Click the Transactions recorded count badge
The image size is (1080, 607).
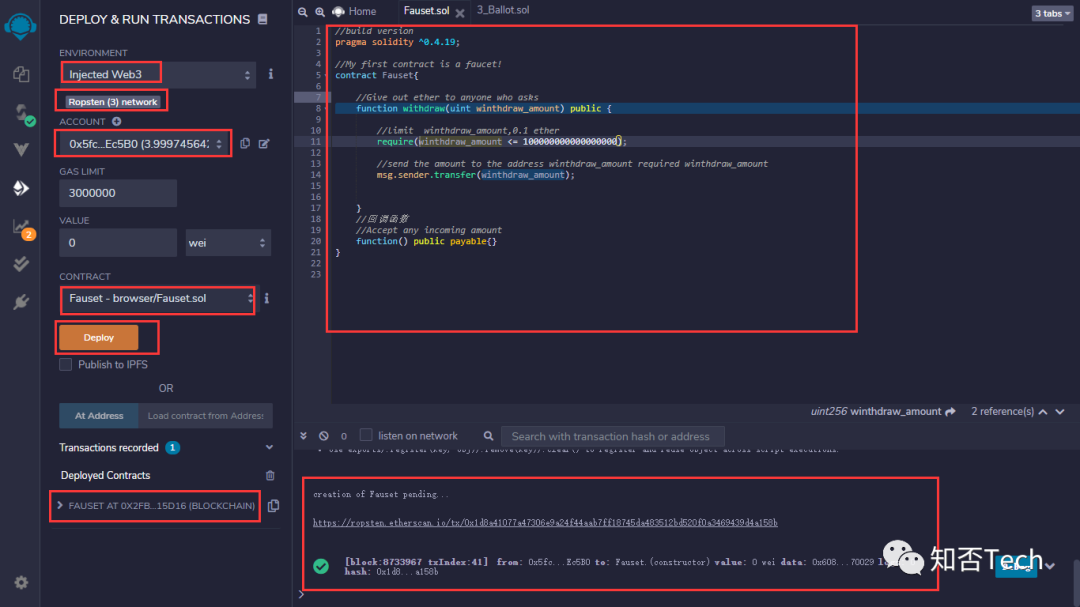pos(172,448)
